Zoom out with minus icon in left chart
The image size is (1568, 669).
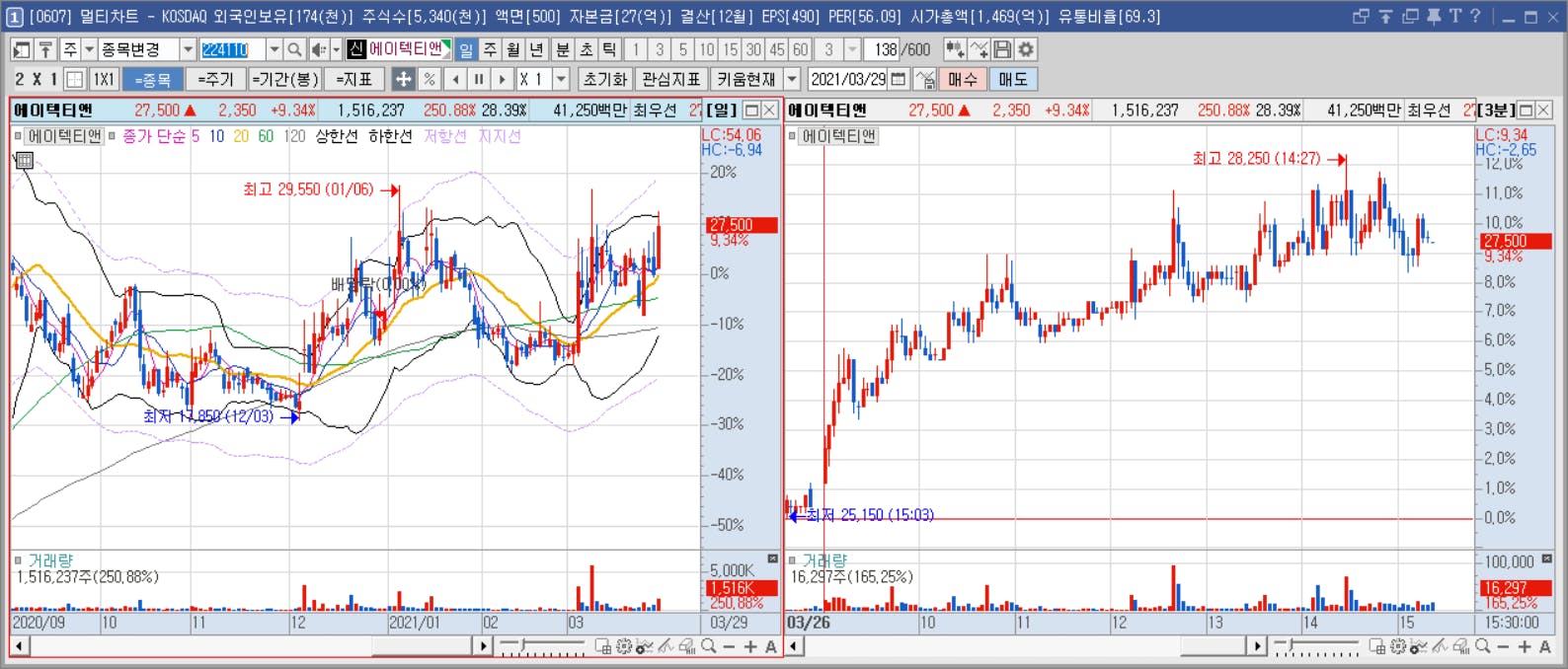[x=729, y=646]
